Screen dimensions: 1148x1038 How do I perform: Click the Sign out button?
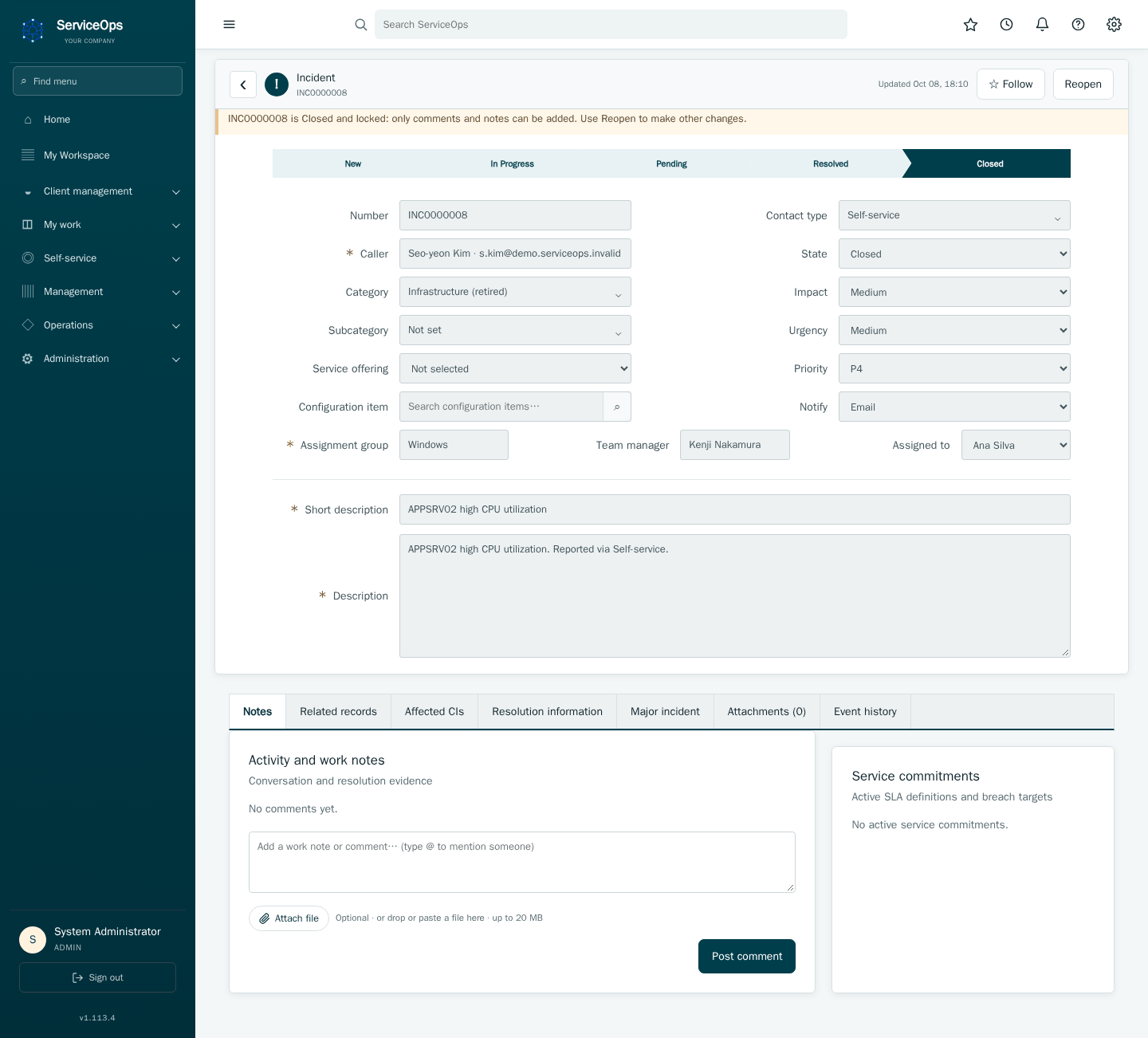tap(97, 977)
